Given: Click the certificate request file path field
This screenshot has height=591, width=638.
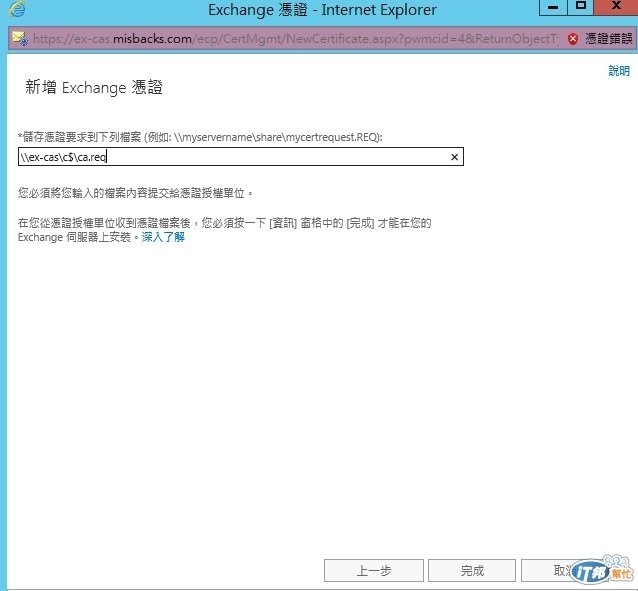Looking at the screenshot, I should [x=240, y=157].
